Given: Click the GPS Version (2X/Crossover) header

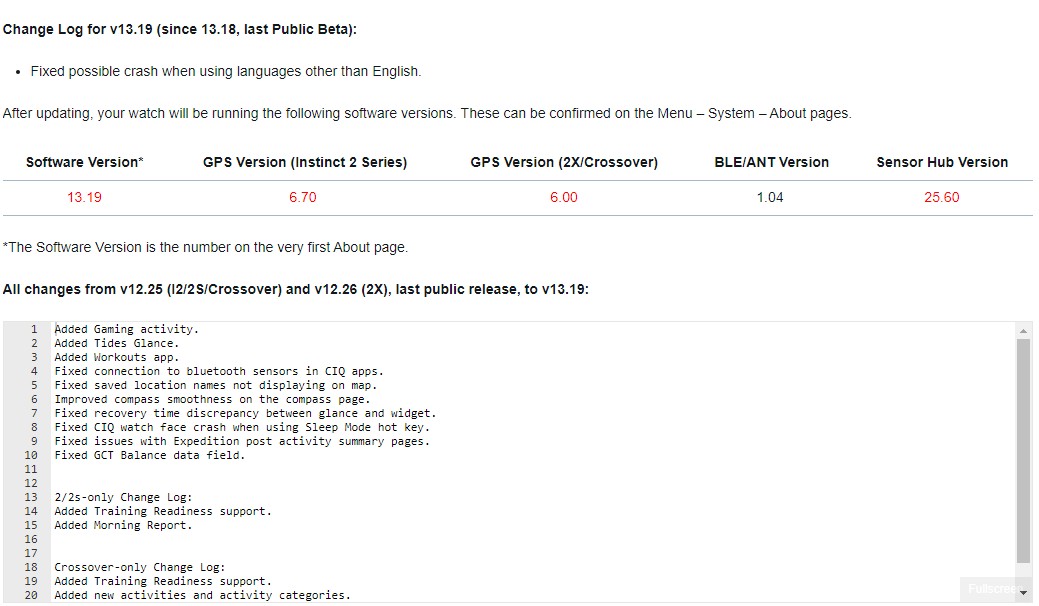Looking at the screenshot, I should click(564, 162).
